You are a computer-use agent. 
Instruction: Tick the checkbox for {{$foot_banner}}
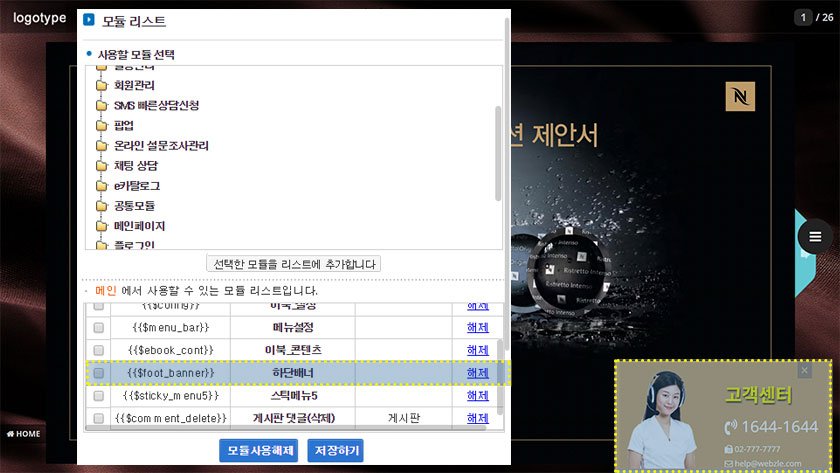[98, 373]
